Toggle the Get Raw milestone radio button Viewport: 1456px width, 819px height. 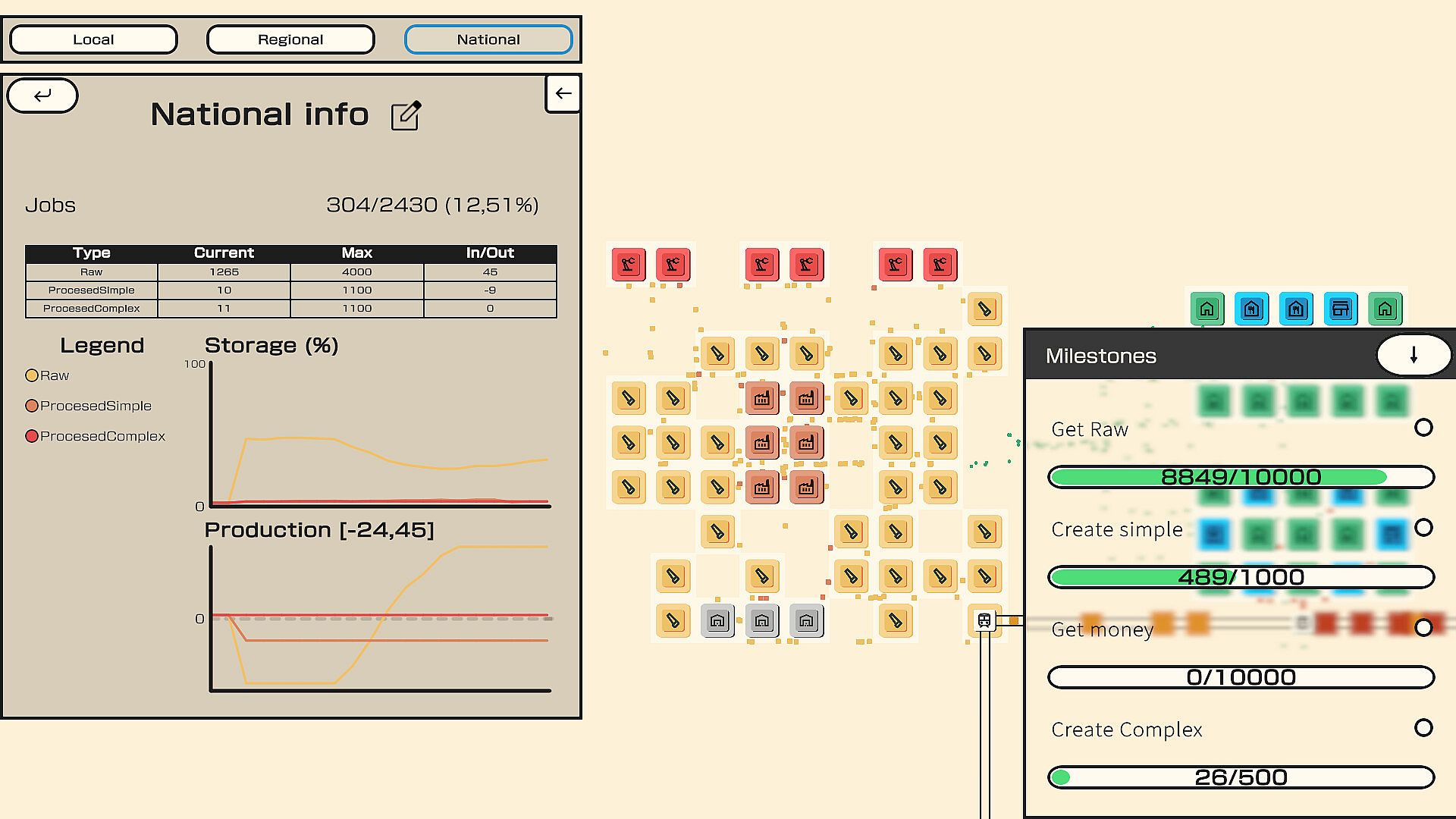pyautogui.click(x=1423, y=428)
